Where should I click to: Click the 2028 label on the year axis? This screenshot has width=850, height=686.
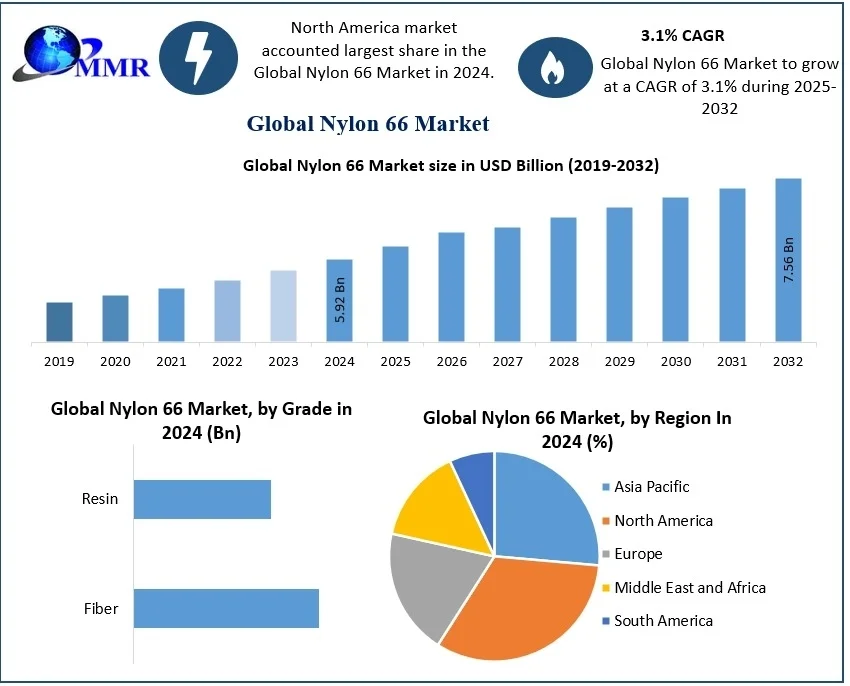(563, 361)
